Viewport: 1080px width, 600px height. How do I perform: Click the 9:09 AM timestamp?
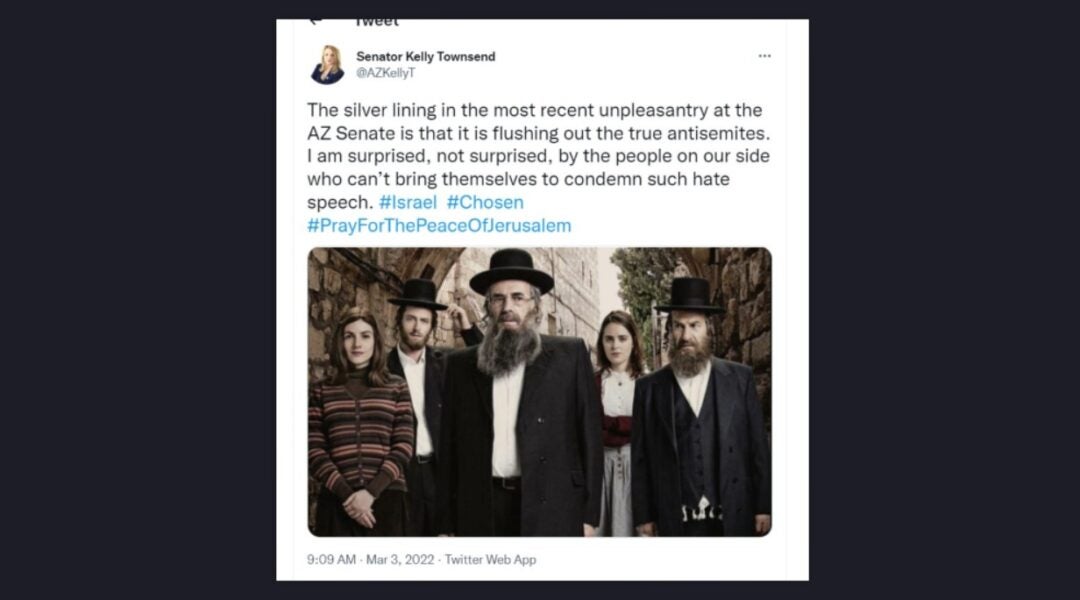pyautogui.click(x=331, y=559)
